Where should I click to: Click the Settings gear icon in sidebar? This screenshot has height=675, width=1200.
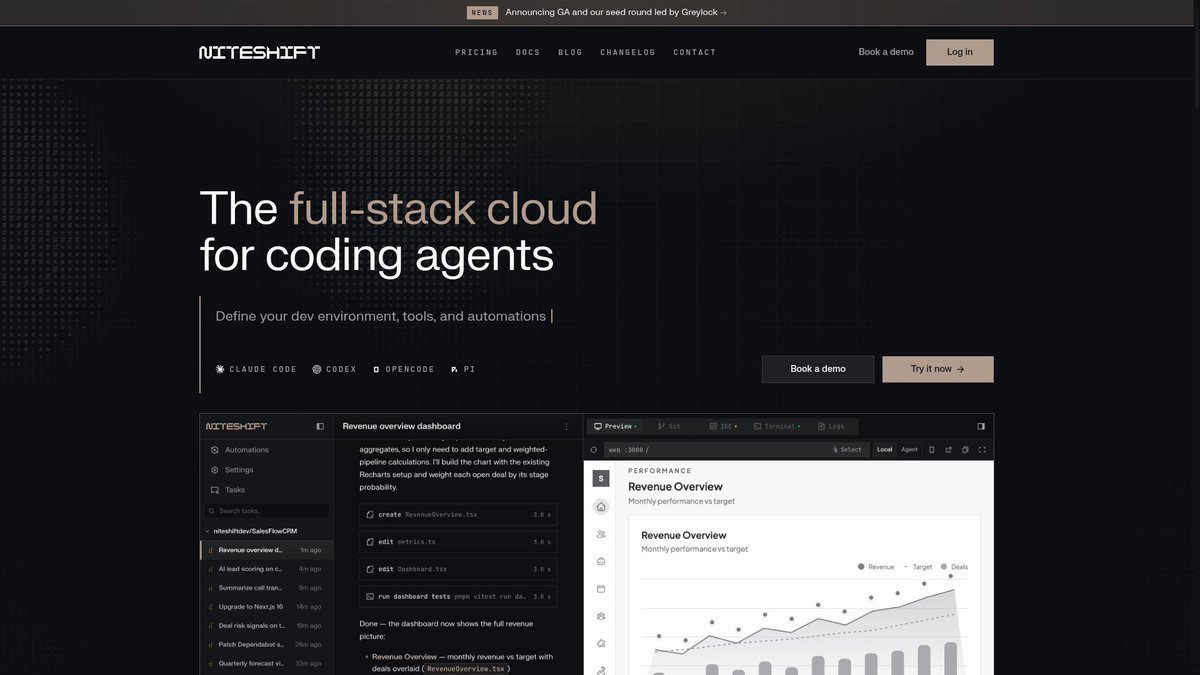[214, 470]
